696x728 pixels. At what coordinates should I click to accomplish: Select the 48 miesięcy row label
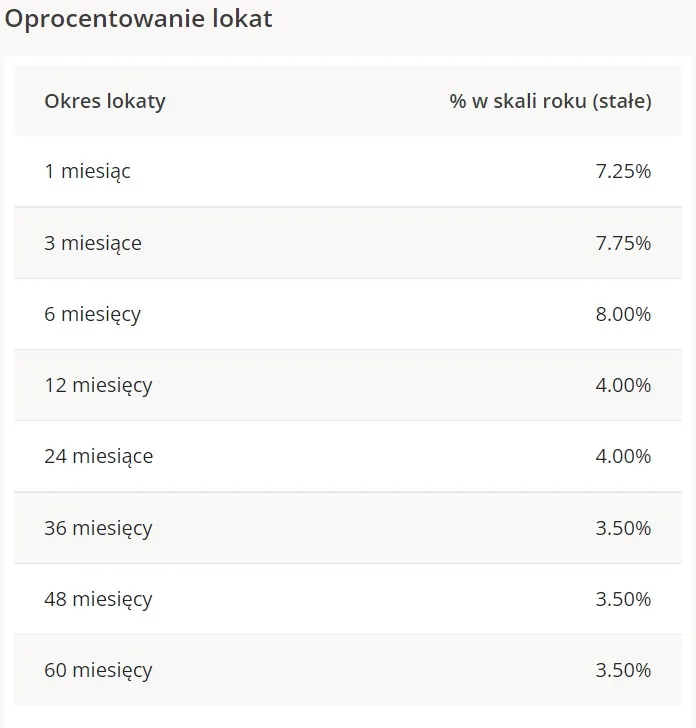[98, 599]
